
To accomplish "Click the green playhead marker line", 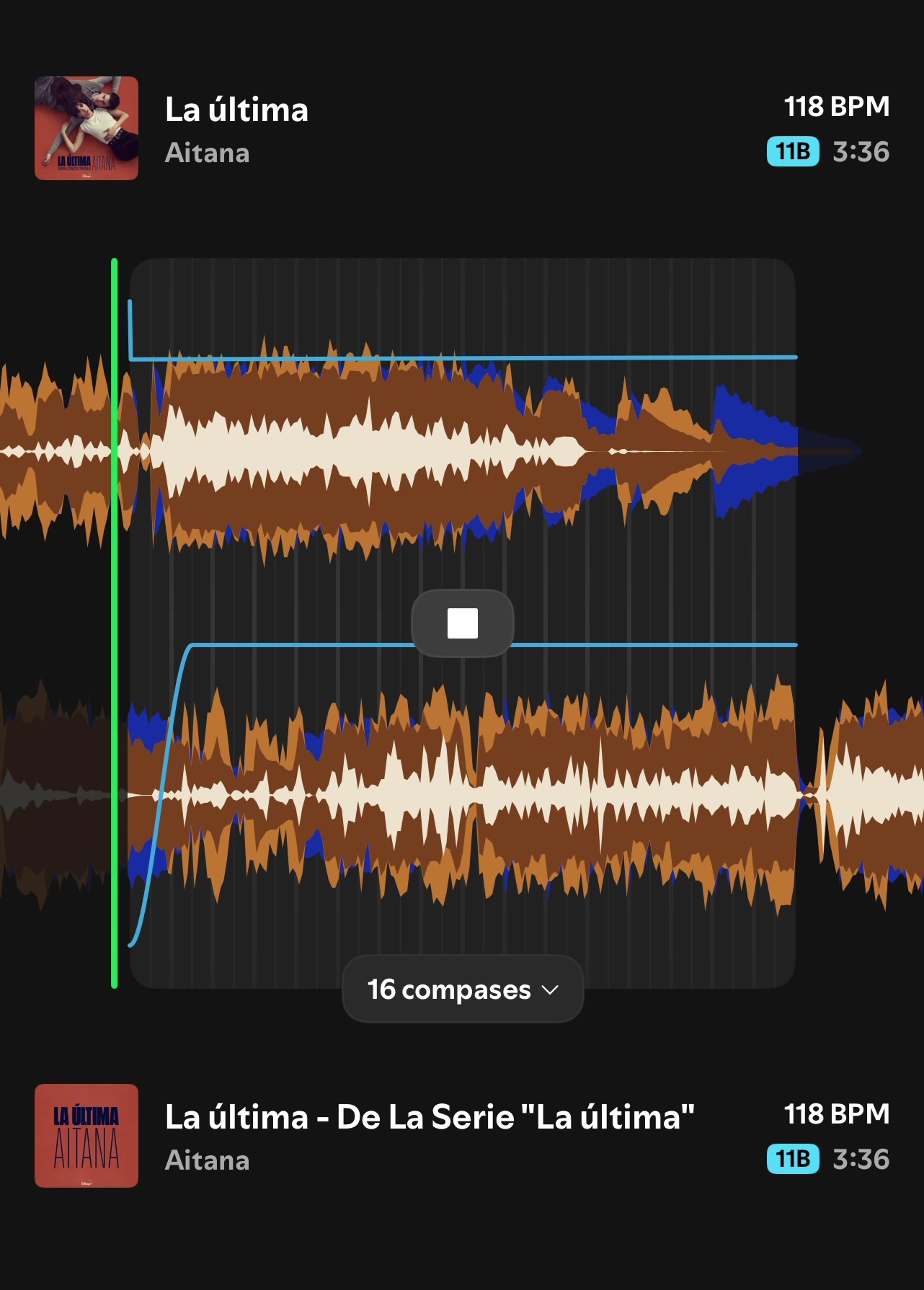I will click(x=115, y=623).
